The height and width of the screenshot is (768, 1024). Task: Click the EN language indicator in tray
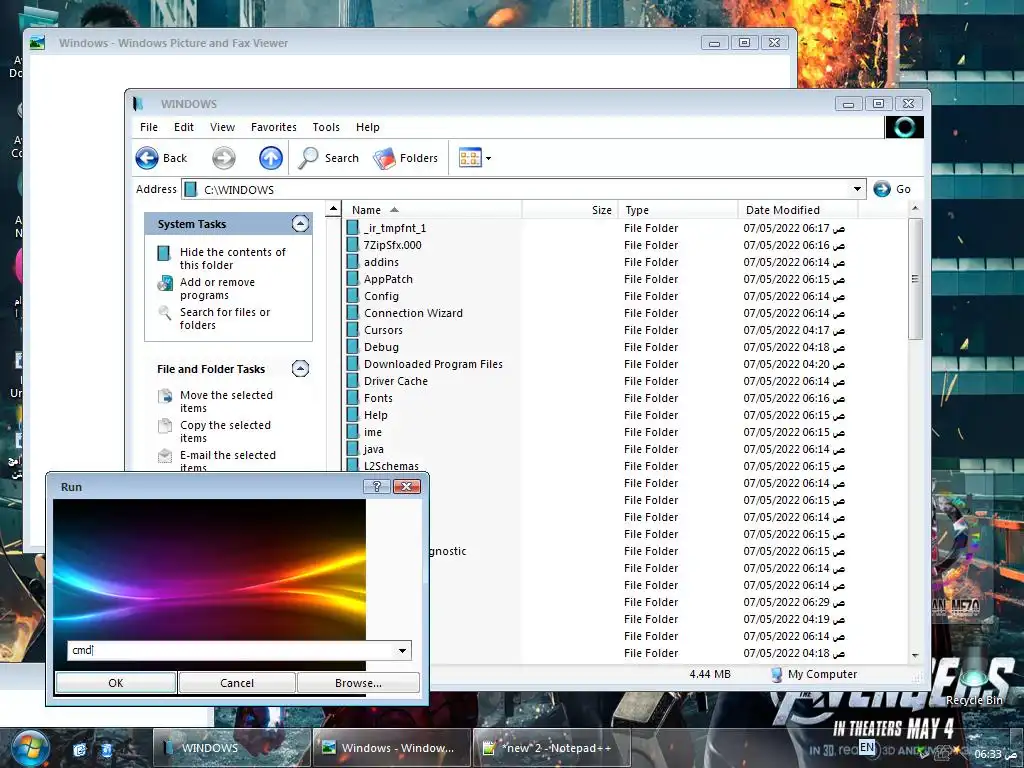click(867, 747)
